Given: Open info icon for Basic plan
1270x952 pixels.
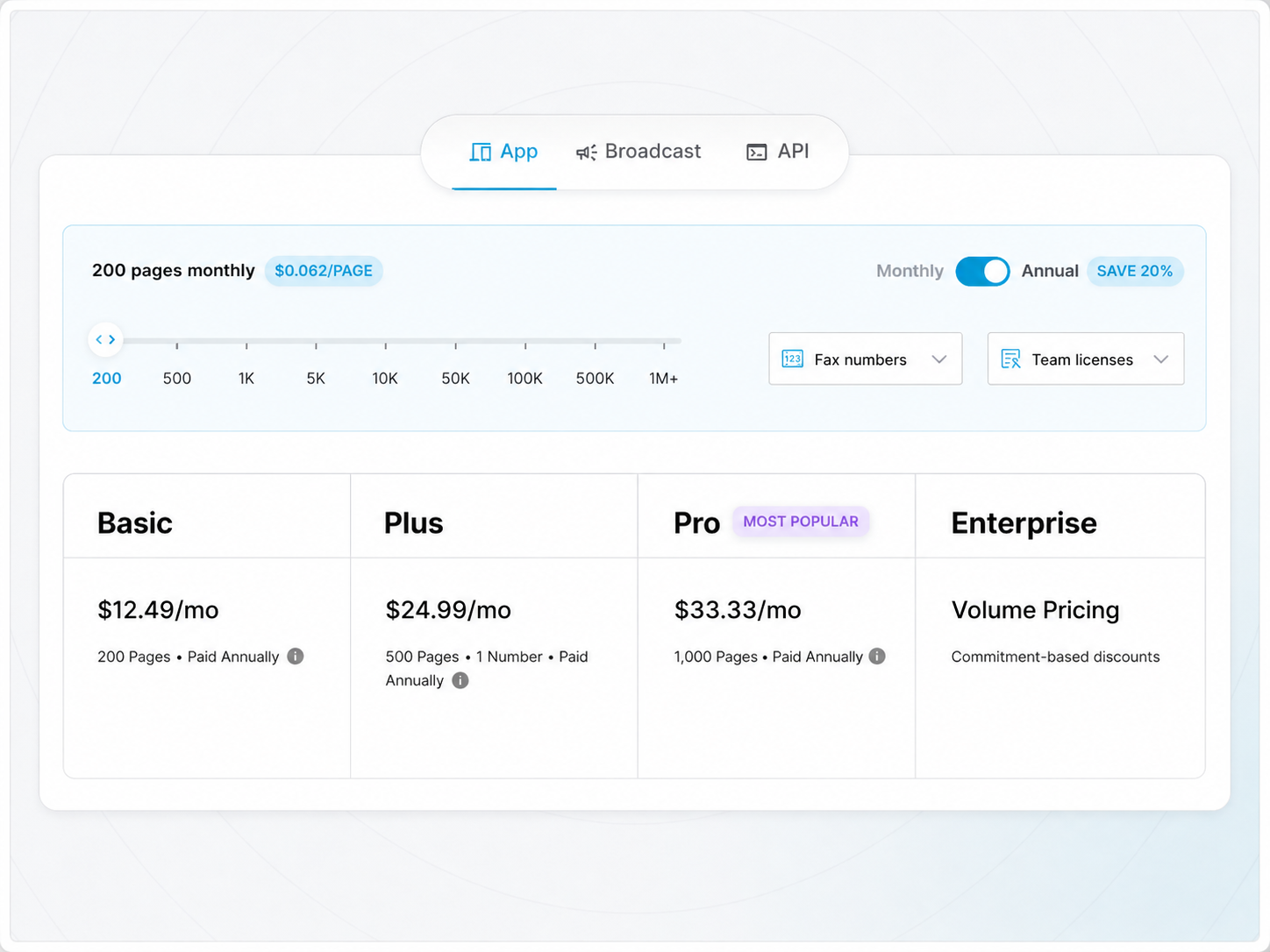Looking at the screenshot, I should coord(296,657).
